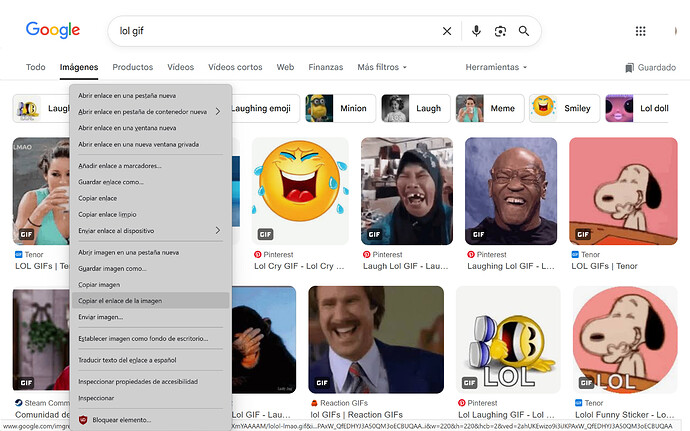The width and height of the screenshot is (690, 431).
Task: Filter by the Meme chip
Action: pyautogui.click(x=490, y=108)
